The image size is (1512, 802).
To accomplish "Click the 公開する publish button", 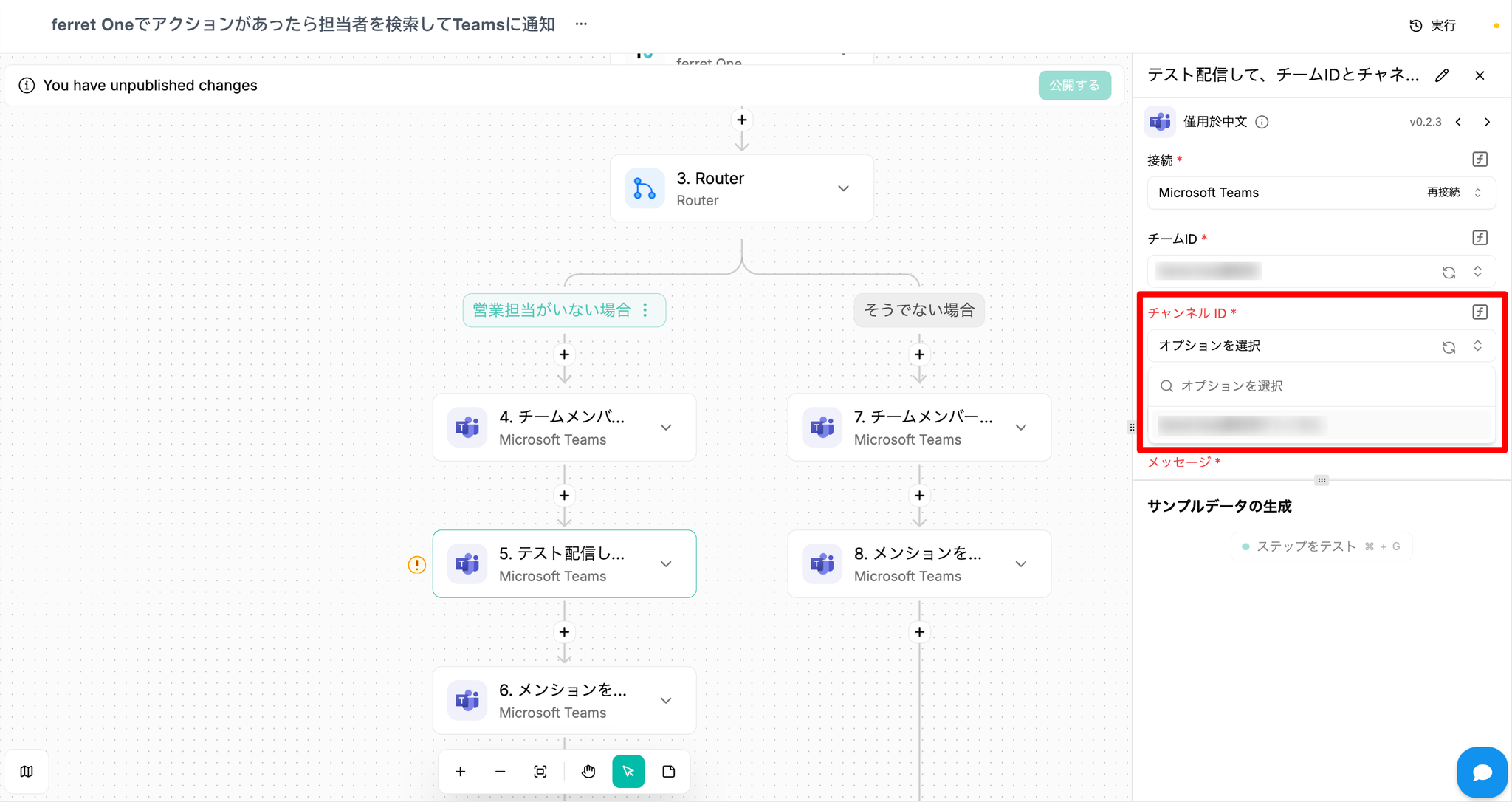I will (x=1074, y=86).
